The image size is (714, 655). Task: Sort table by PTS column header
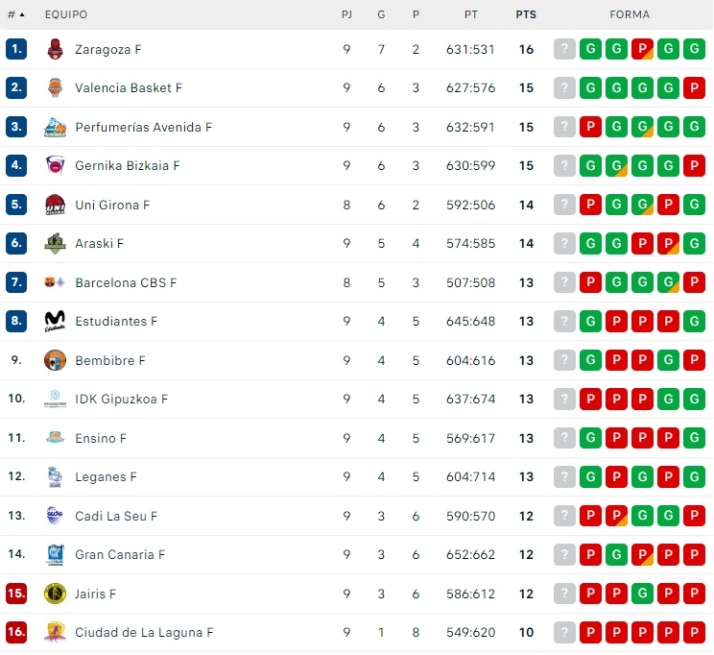[x=526, y=15]
